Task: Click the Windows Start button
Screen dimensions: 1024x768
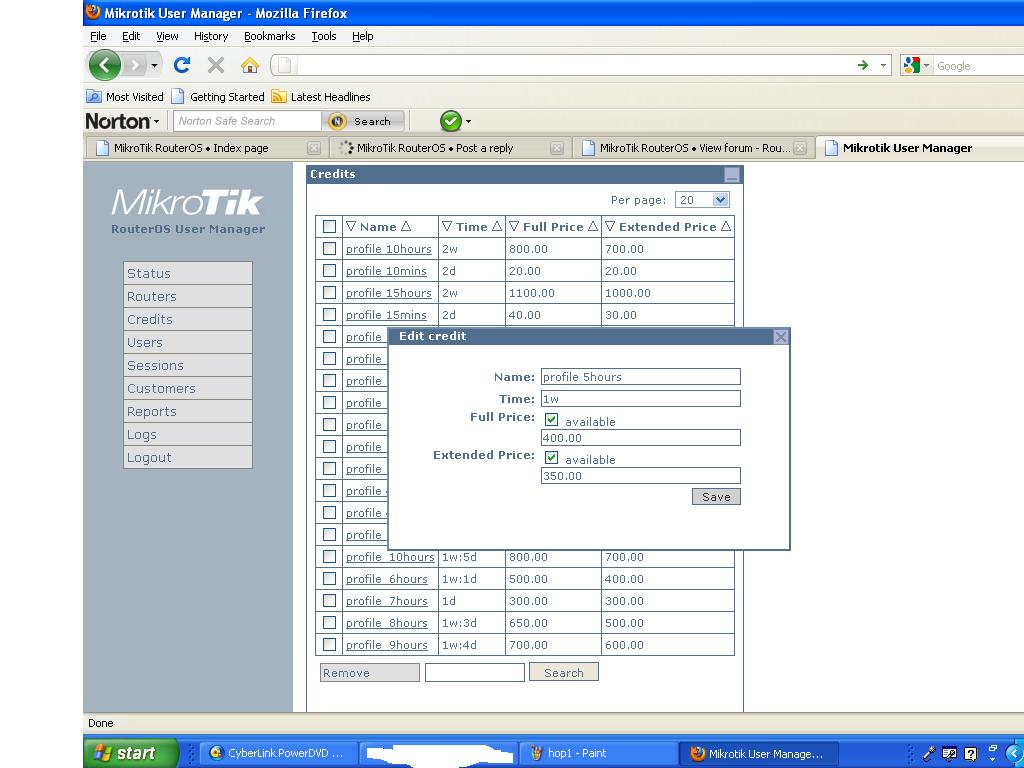Action: pyautogui.click(x=131, y=753)
